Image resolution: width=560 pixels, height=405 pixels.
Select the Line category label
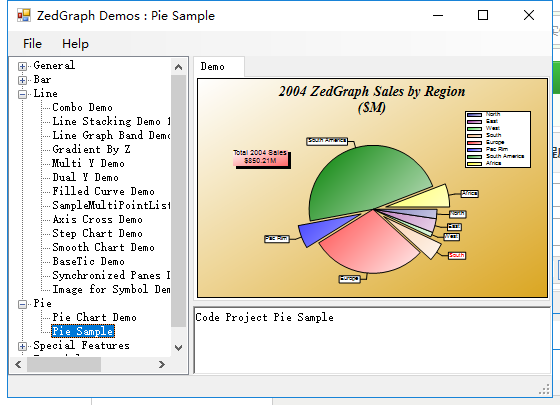tap(45, 94)
